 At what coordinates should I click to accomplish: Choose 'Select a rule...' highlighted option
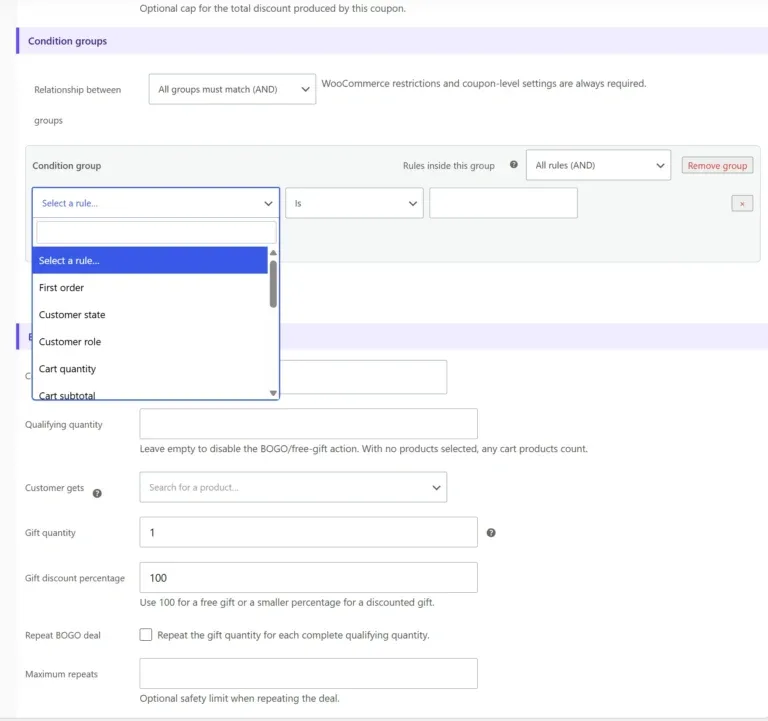(x=150, y=261)
